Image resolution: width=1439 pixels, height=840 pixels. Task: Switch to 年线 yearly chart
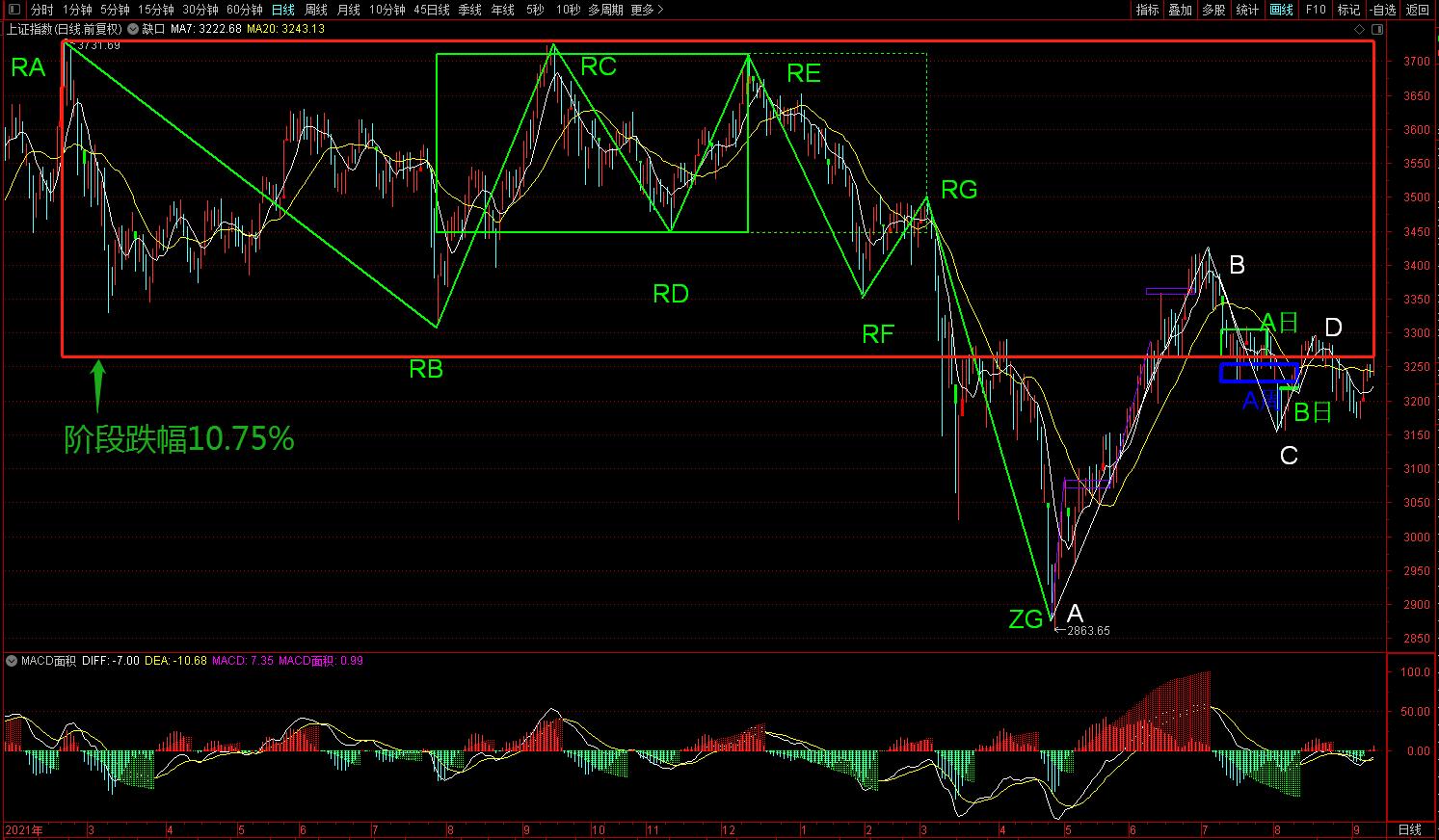click(503, 10)
